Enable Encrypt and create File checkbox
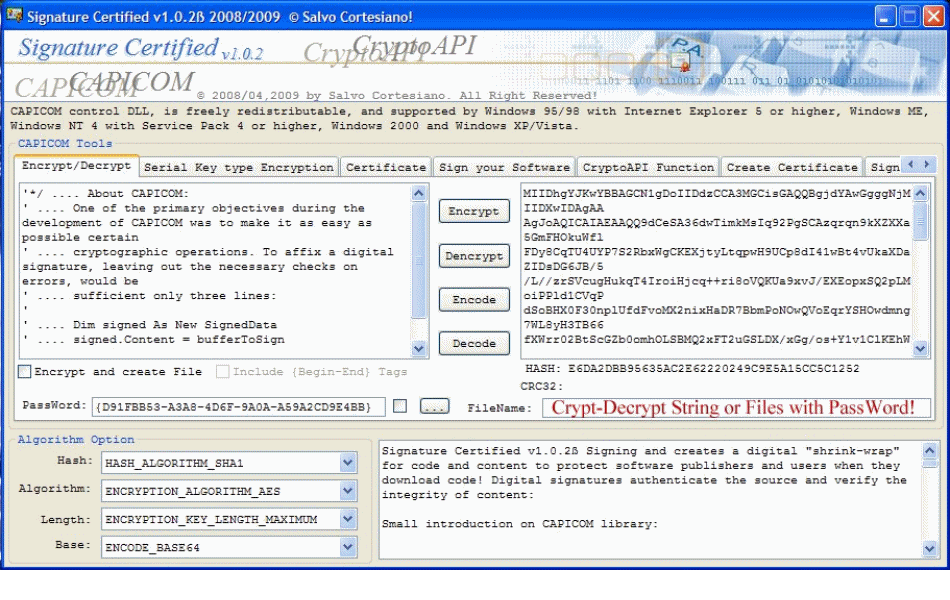 (24, 372)
